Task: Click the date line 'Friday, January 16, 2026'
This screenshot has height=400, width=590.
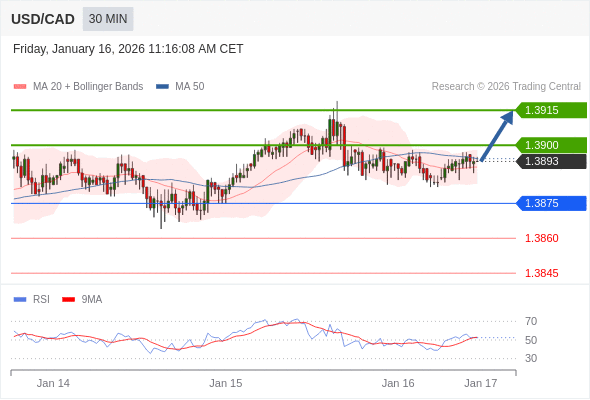Action: pyautogui.click(x=128, y=49)
